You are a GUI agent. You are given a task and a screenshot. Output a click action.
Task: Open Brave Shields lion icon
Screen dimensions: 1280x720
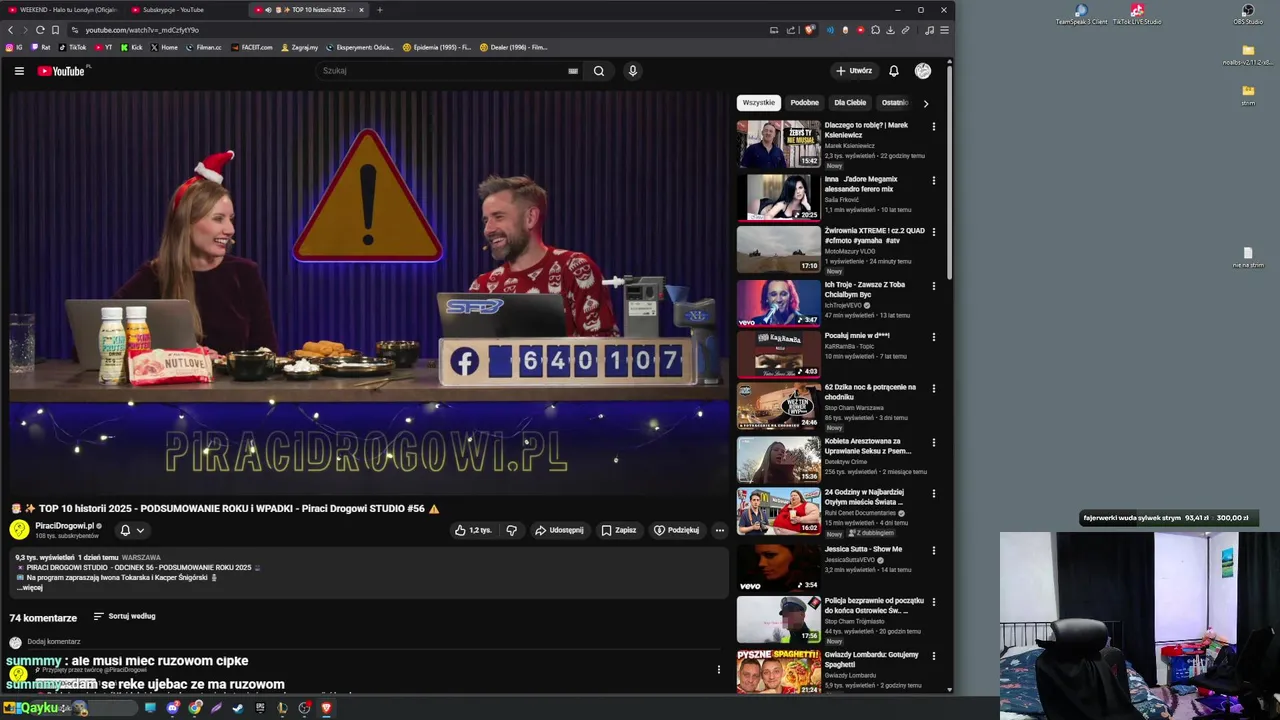808,30
